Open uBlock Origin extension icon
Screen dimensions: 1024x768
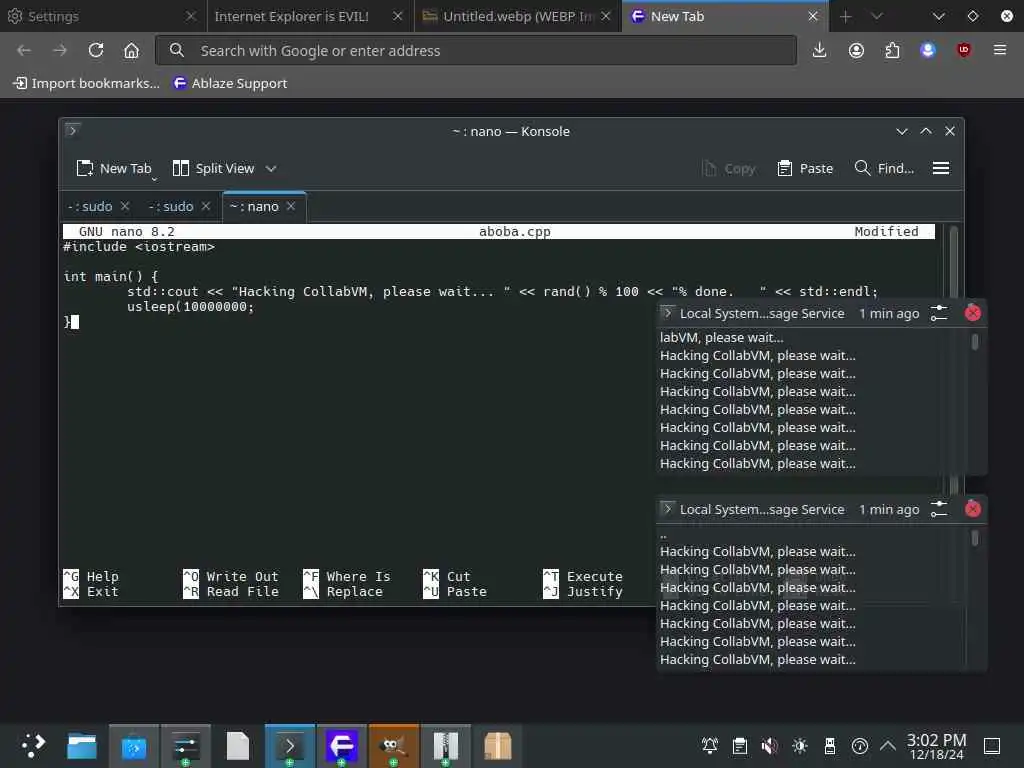click(964, 50)
